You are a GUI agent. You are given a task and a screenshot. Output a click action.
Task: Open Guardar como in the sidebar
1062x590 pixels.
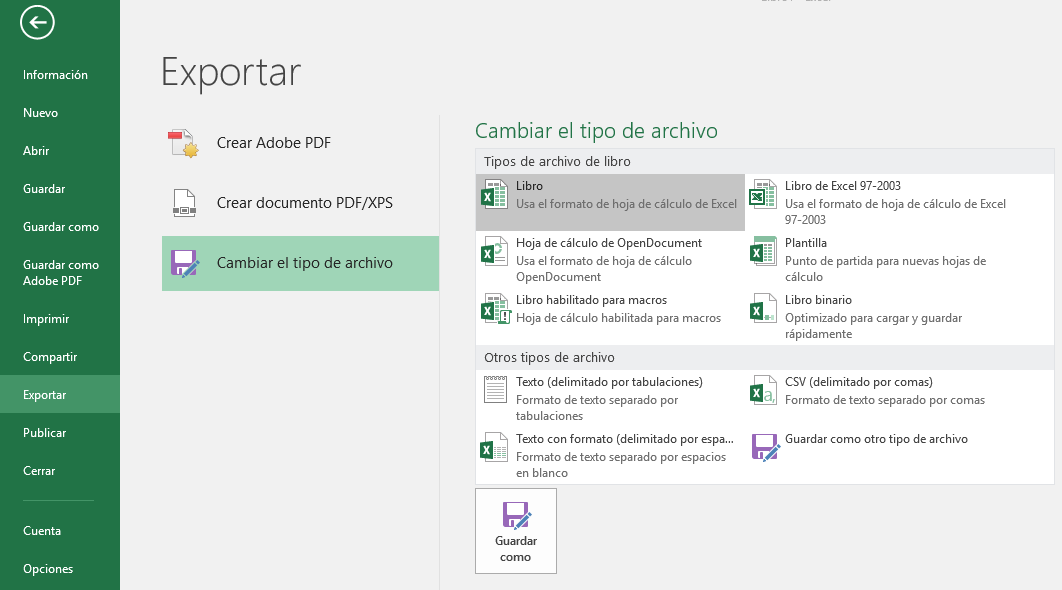tap(61, 226)
